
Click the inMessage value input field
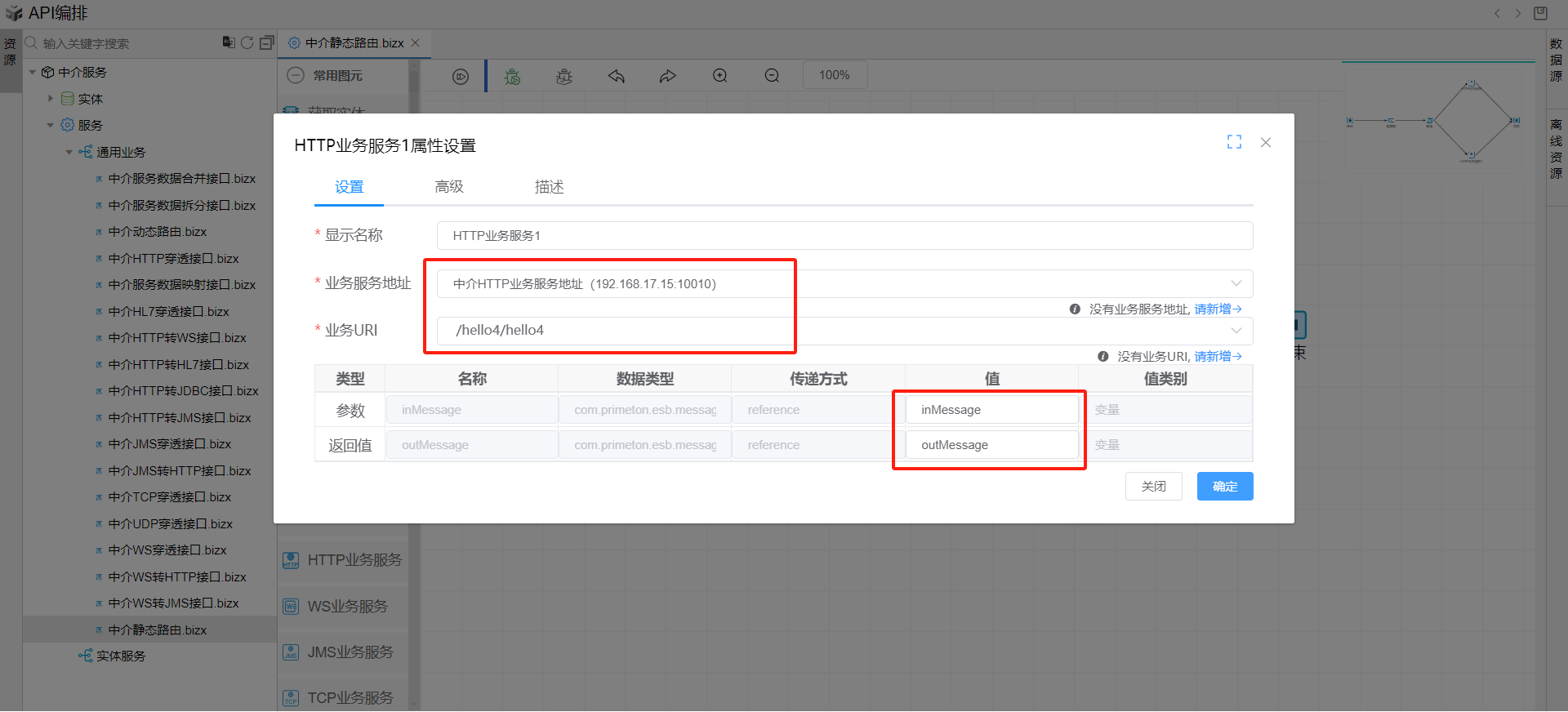click(991, 410)
